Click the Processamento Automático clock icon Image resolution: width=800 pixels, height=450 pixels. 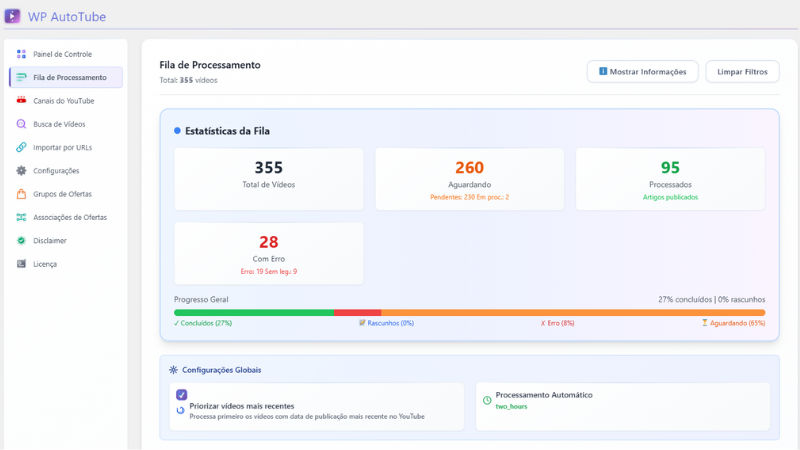487,401
